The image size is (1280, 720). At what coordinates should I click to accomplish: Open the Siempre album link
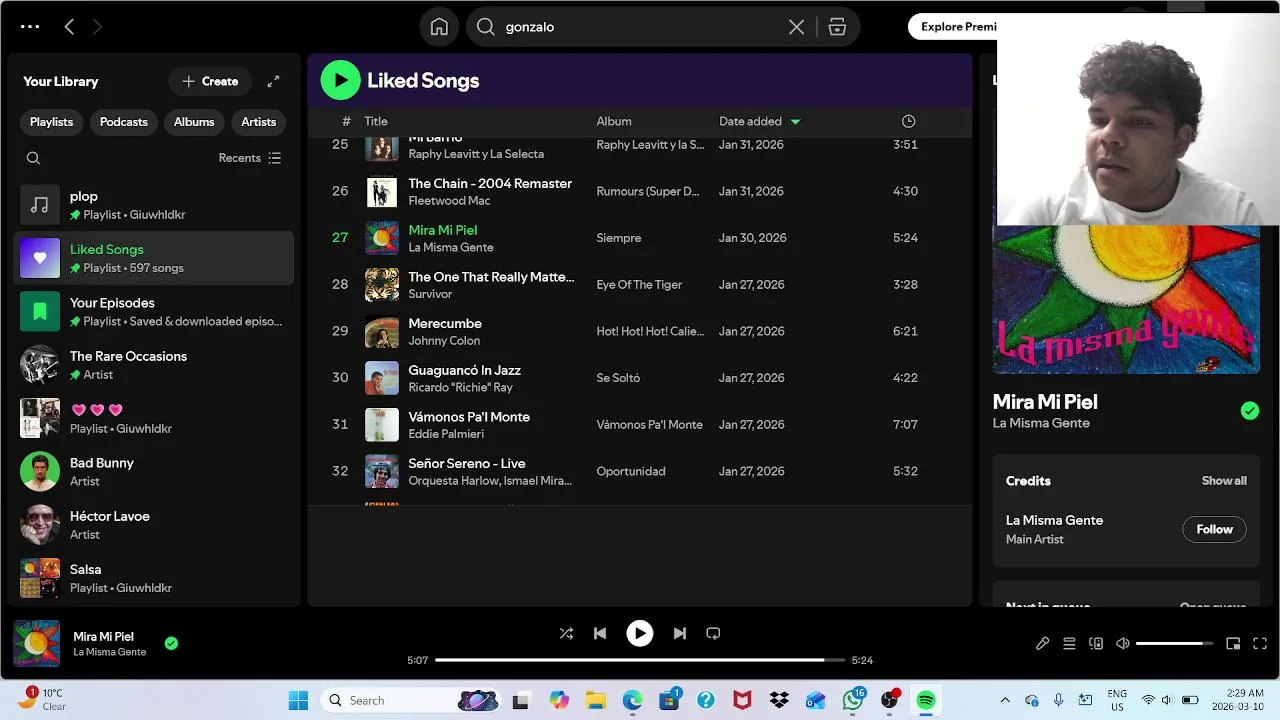click(619, 238)
